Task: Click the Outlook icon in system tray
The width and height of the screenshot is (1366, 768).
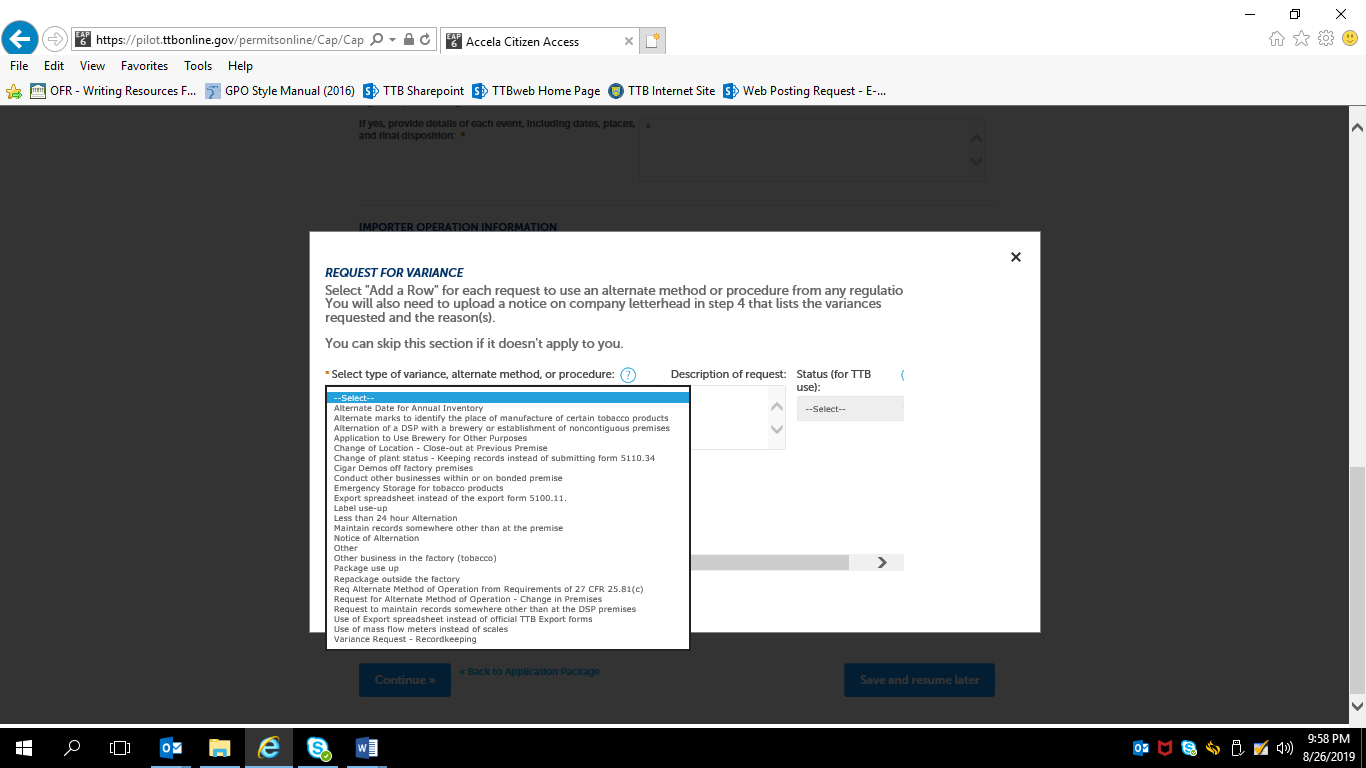Action: coord(1141,747)
